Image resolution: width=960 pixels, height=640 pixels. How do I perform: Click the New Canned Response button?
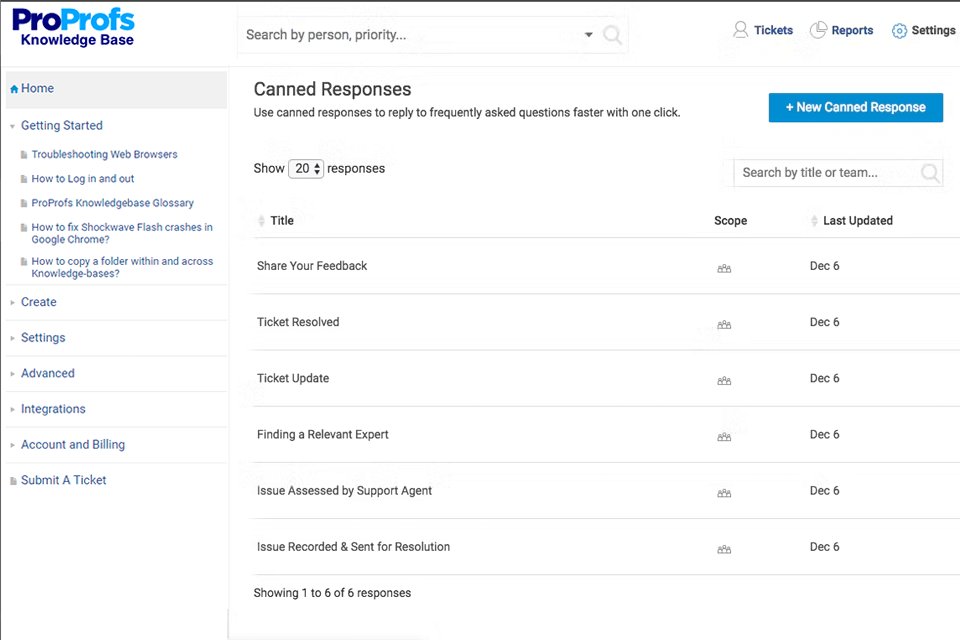(x=855, y=107)
